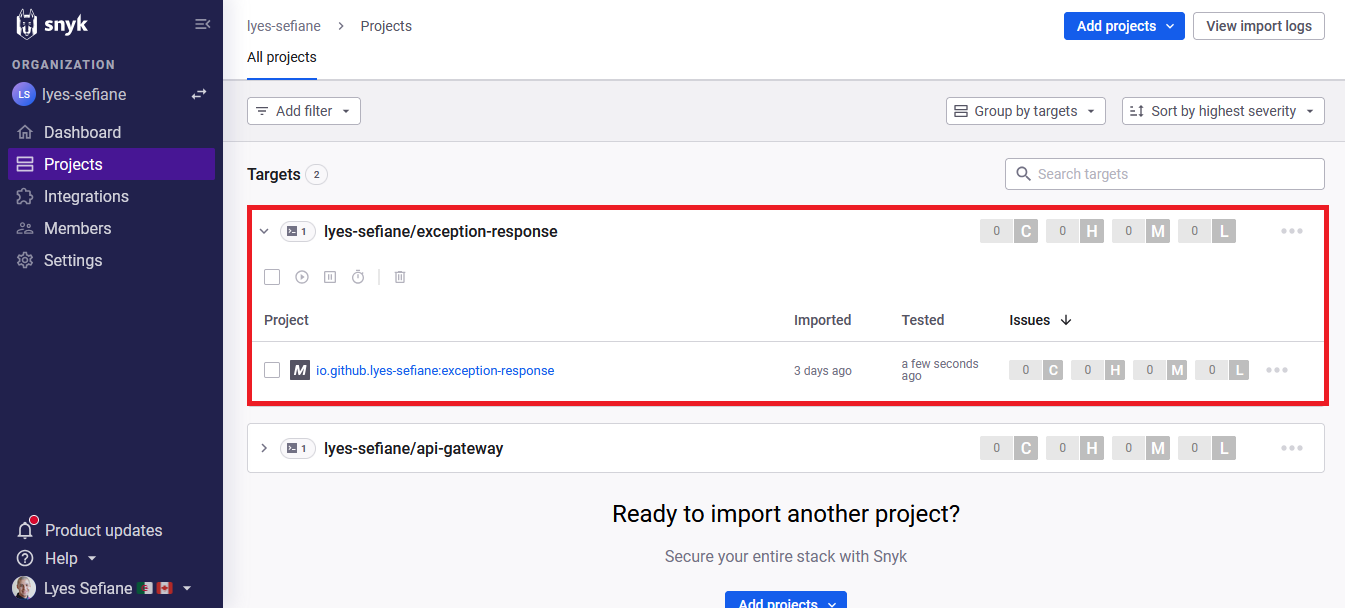This screenshot has width=1345, height=608.
Task: Click the Project column header
Action: coord(286,320)
